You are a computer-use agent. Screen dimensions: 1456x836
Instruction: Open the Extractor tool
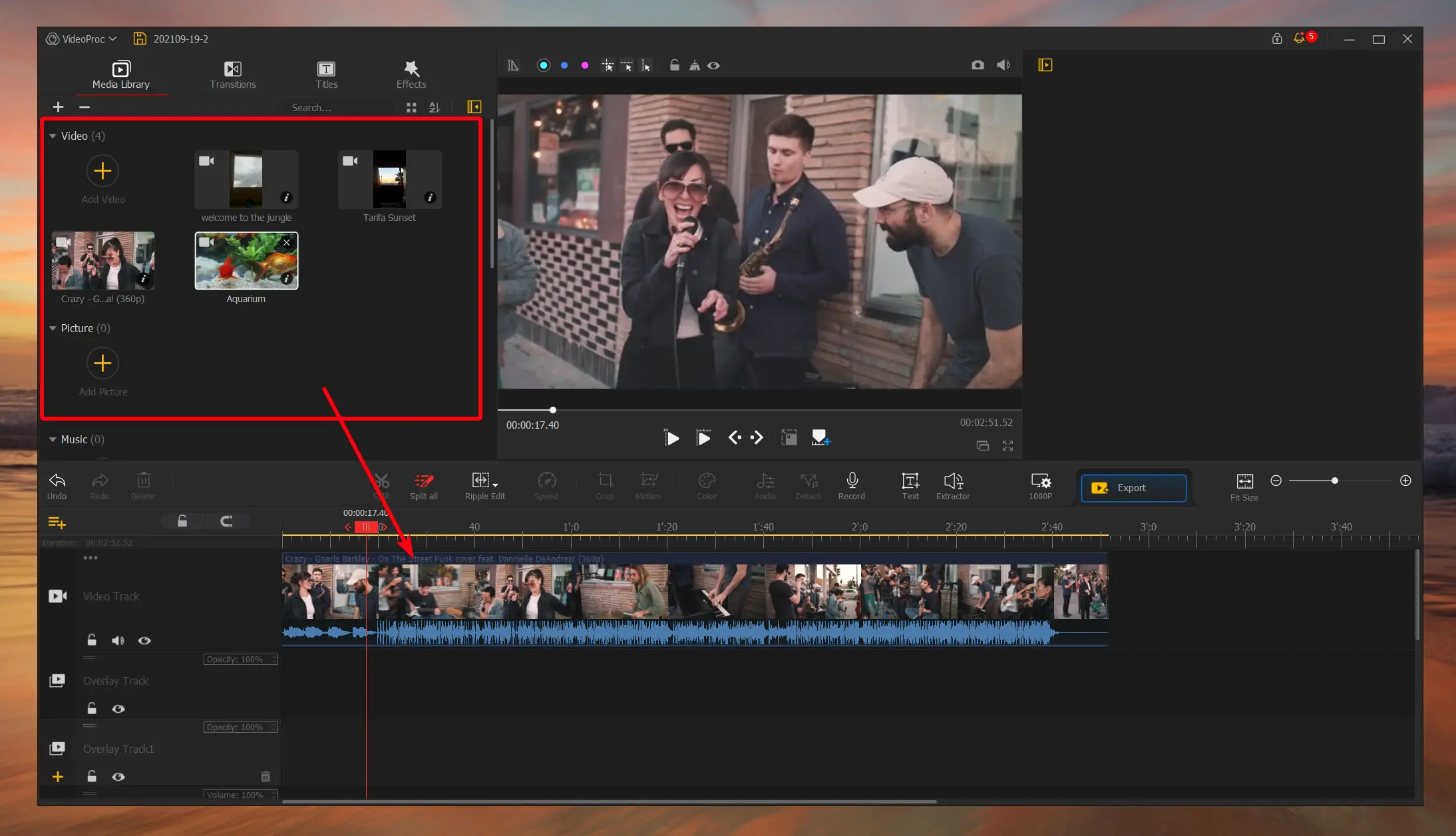952,486
